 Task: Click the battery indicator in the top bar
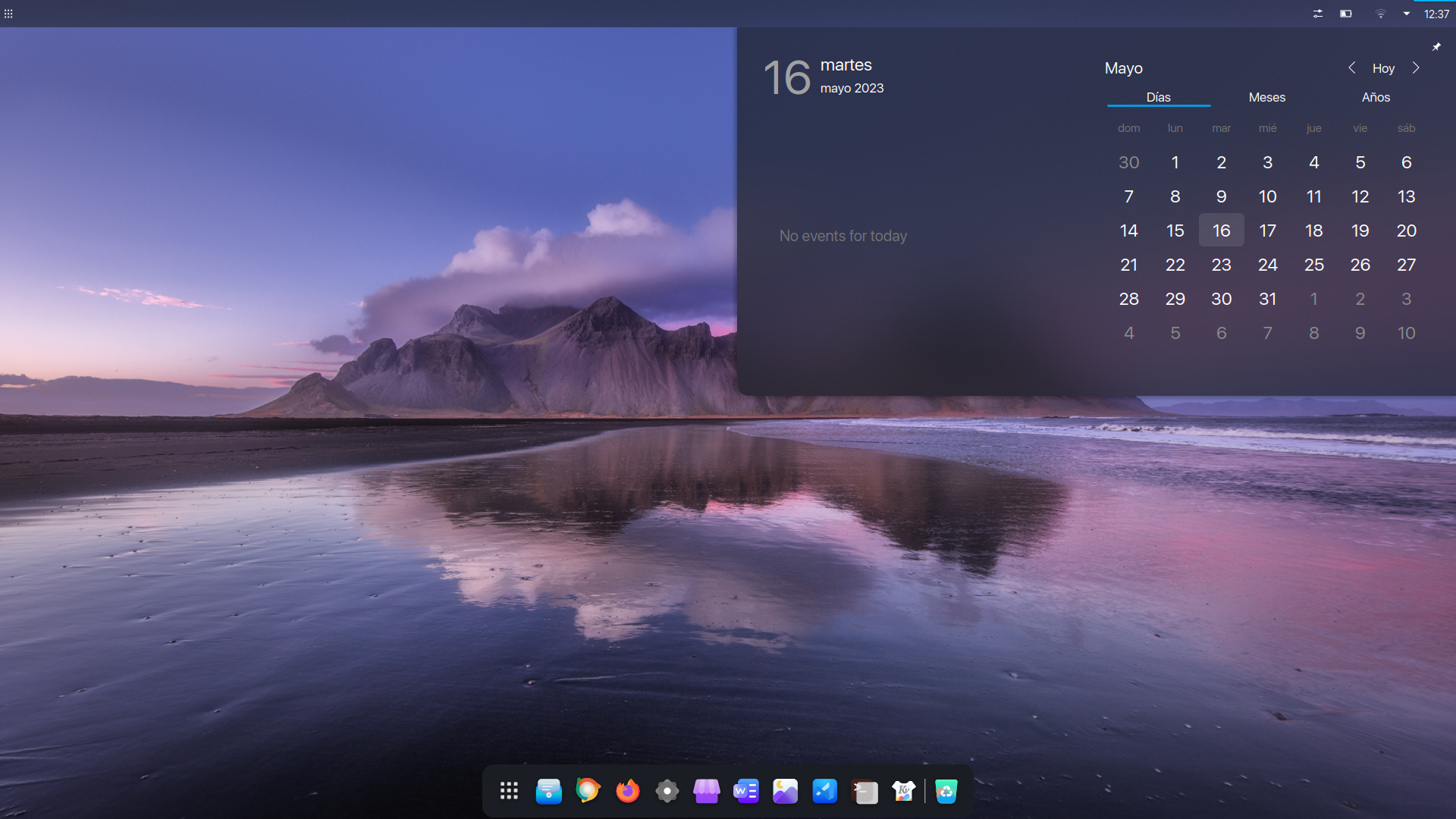1346,14
